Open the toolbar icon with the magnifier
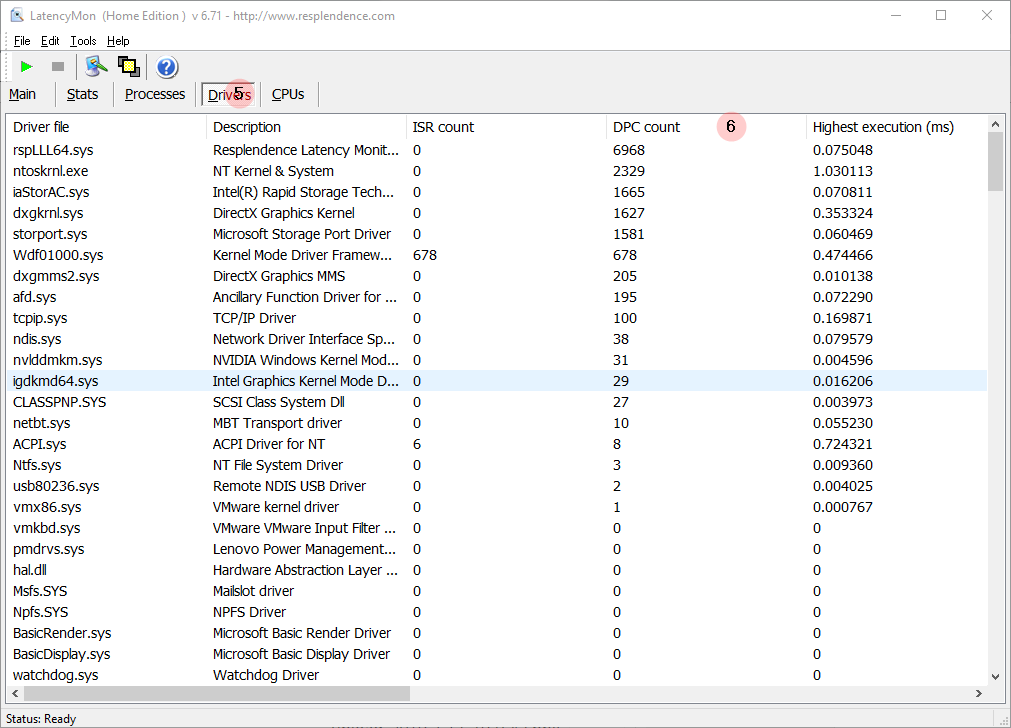1011x728 pixels. (x=97, y=66)
